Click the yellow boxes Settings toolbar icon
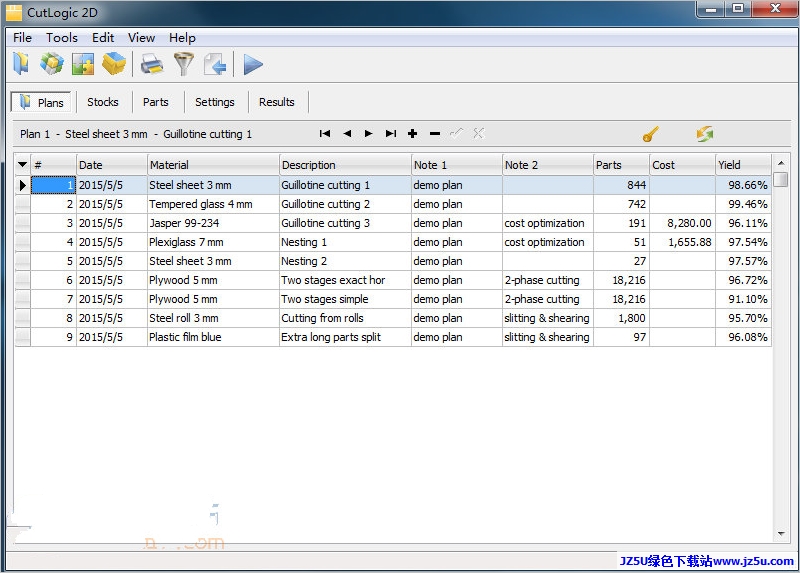The height and width of the screenshot is (573, 800). coord(114,64)
